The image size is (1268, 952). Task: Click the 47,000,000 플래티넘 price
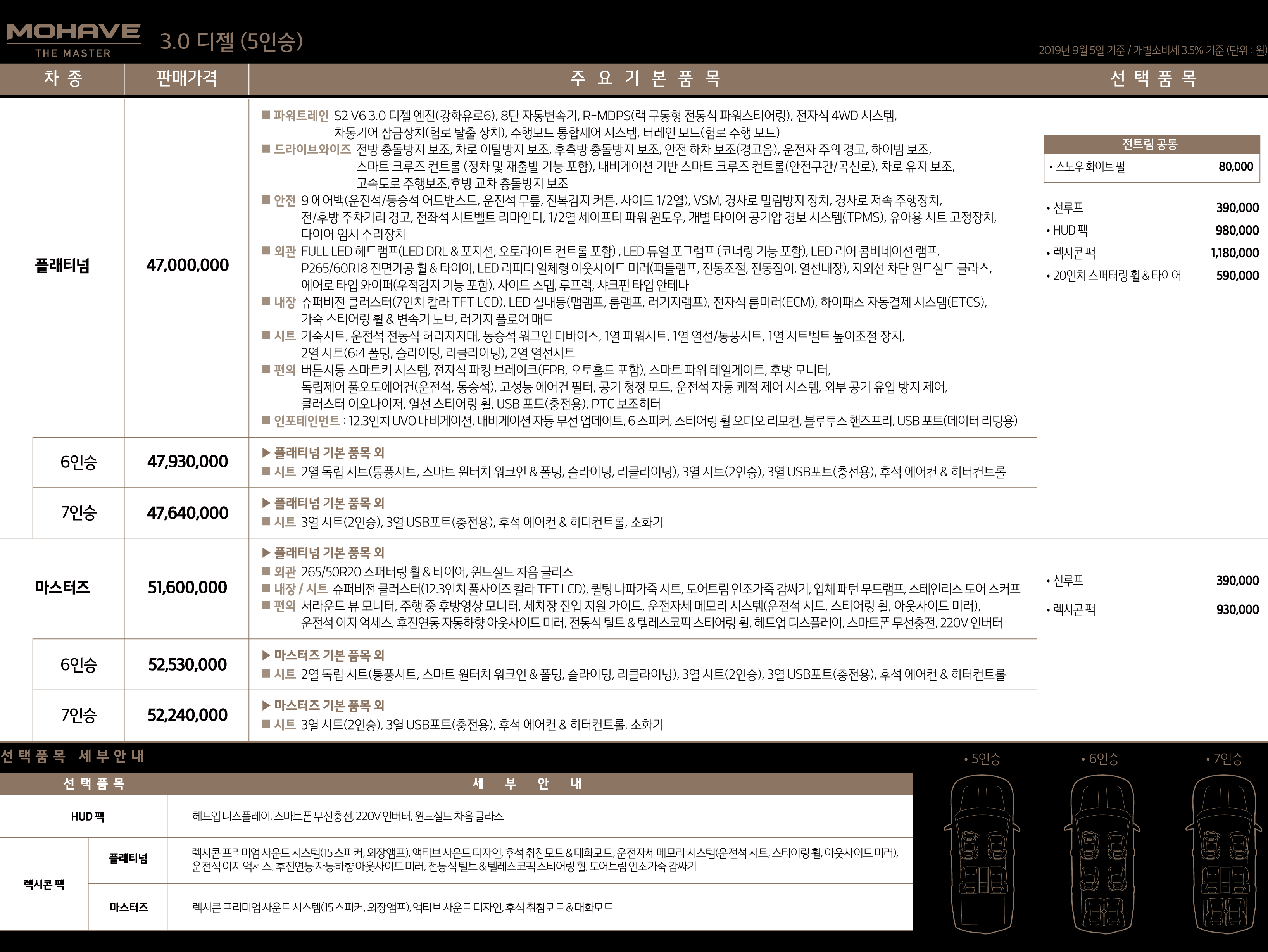tap(188, 266)
